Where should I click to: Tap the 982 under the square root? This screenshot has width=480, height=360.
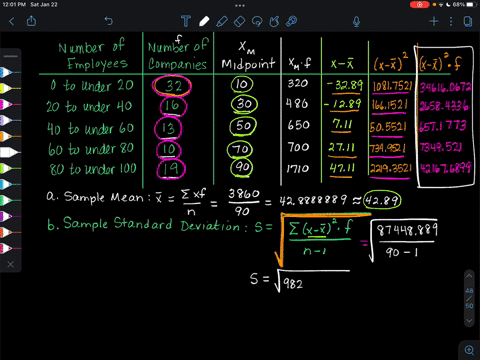(293, 284)
